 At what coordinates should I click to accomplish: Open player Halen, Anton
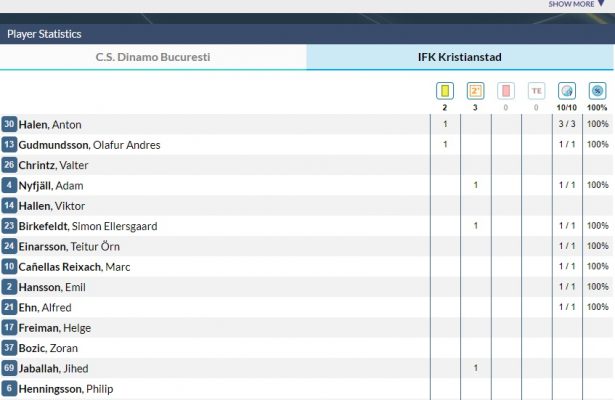click(50, 125)
